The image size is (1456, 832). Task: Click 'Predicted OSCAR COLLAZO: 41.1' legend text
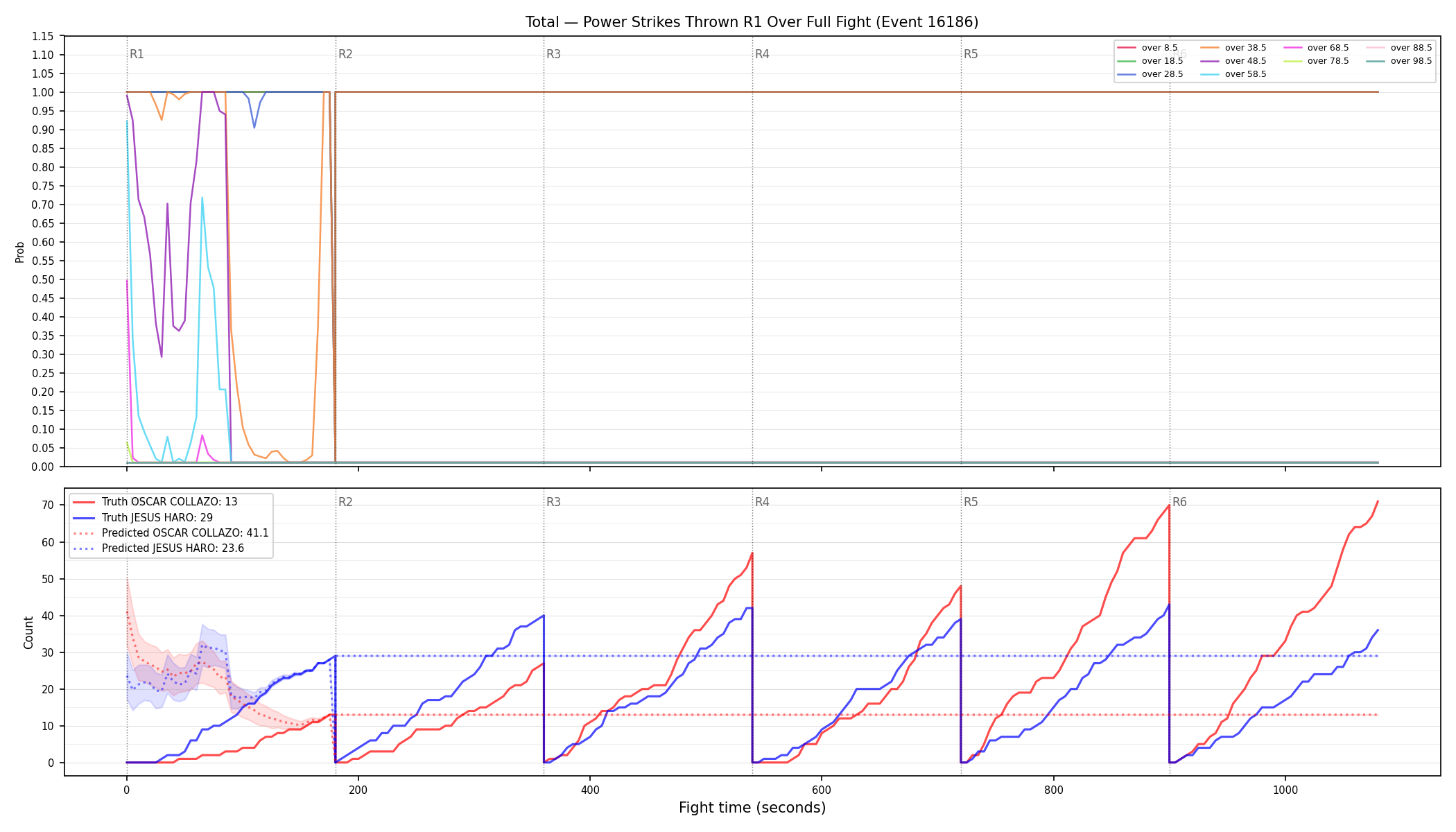tap(185, 533)
